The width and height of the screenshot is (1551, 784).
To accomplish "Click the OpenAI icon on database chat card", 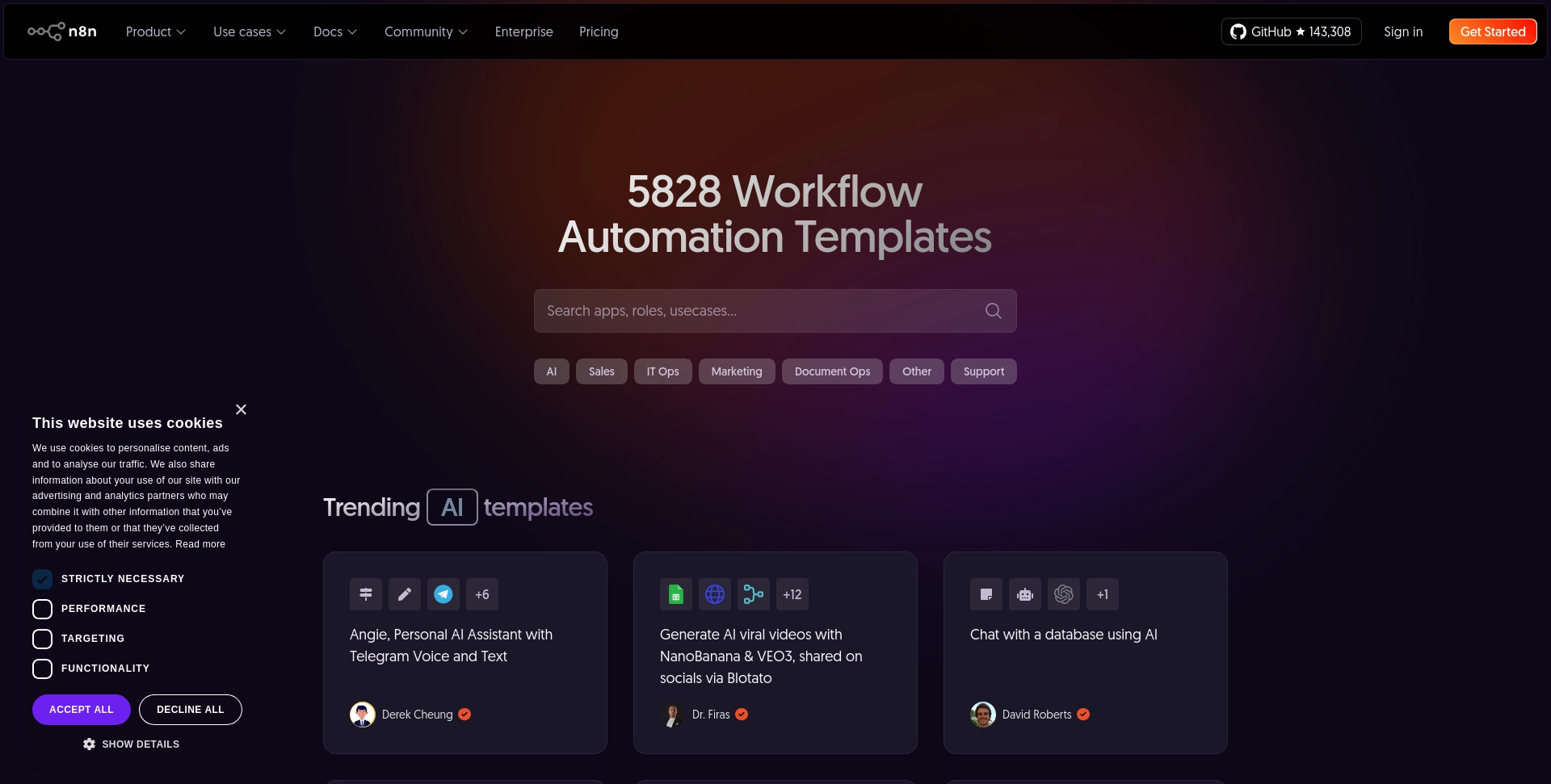I will [1064, 594].
